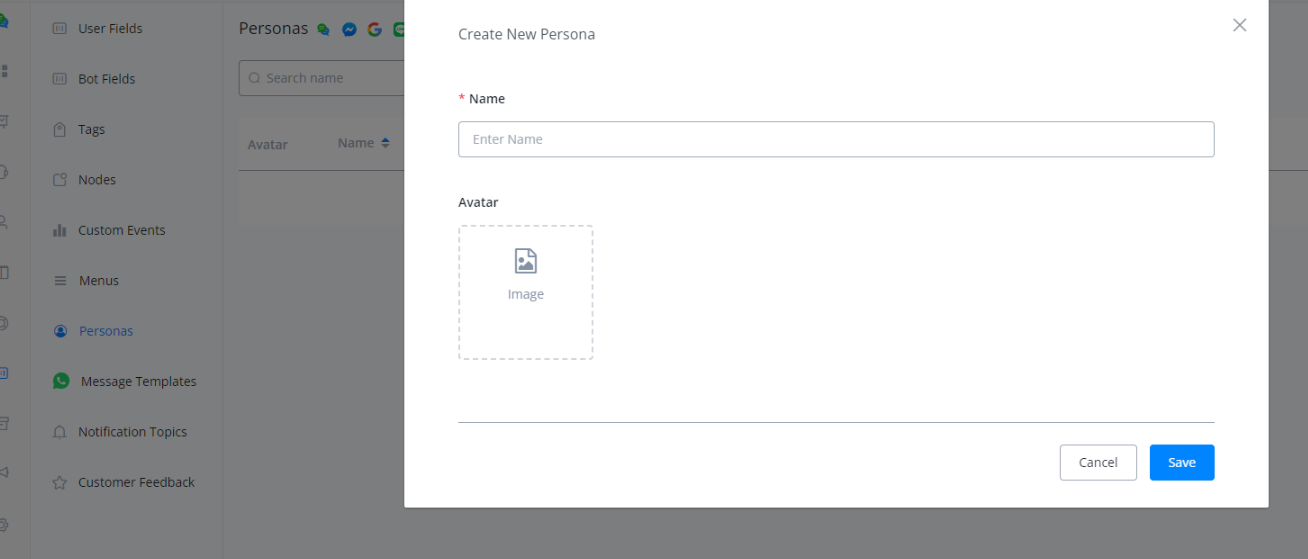The width and height of the screenshot is (1308, 559).
Task: Close the Create New Persona dialog
Action: [1240, 26]
